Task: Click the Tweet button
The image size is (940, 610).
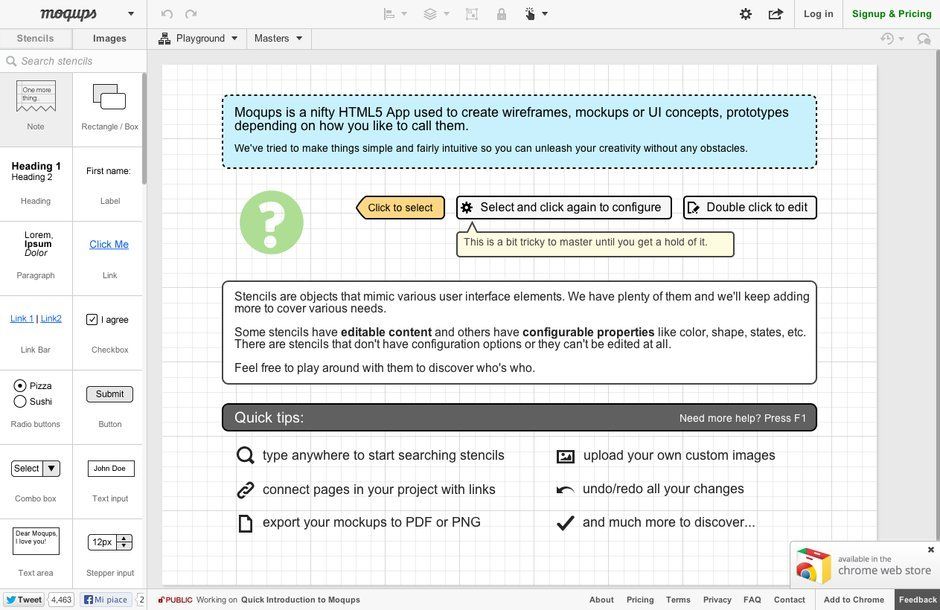Action: point(23,600)
